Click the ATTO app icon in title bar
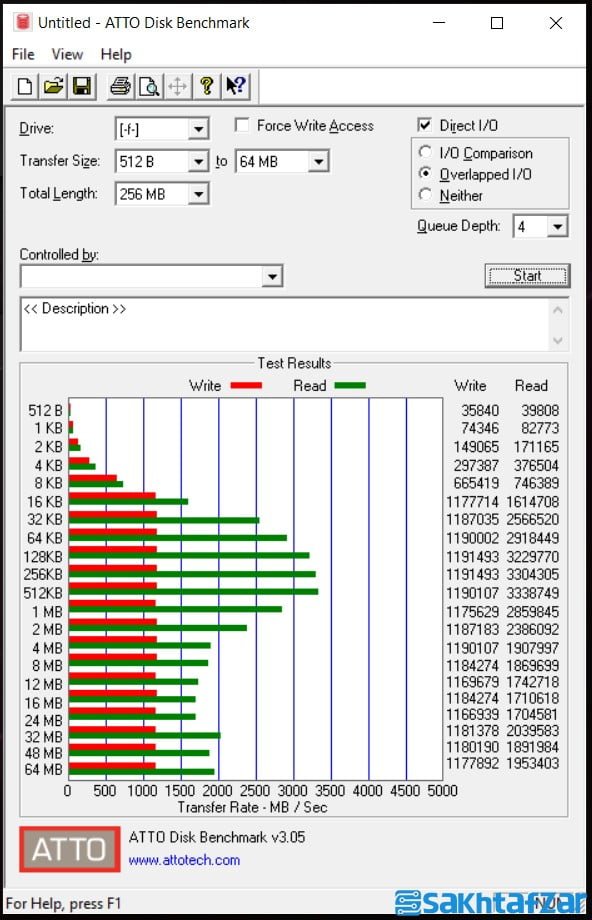The width and height of the screenshot is (592, 920). [x=22, y=22]
